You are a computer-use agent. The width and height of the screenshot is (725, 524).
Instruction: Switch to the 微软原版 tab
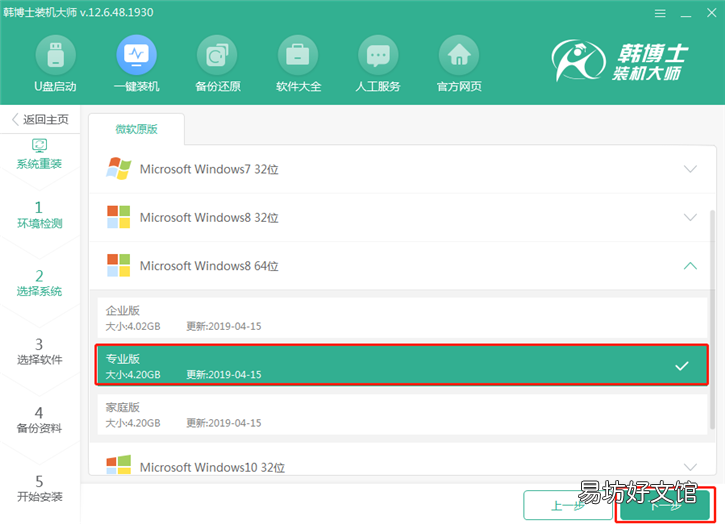(136, 129)
